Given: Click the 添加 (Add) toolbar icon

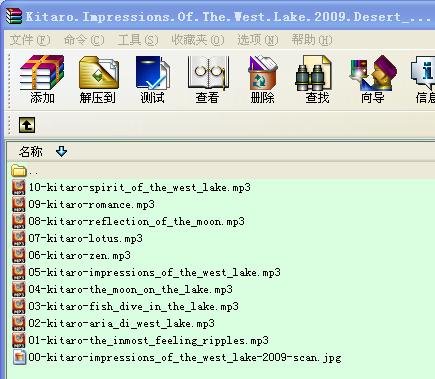Looking at the screenshot, I should click(x=42, y=73).
